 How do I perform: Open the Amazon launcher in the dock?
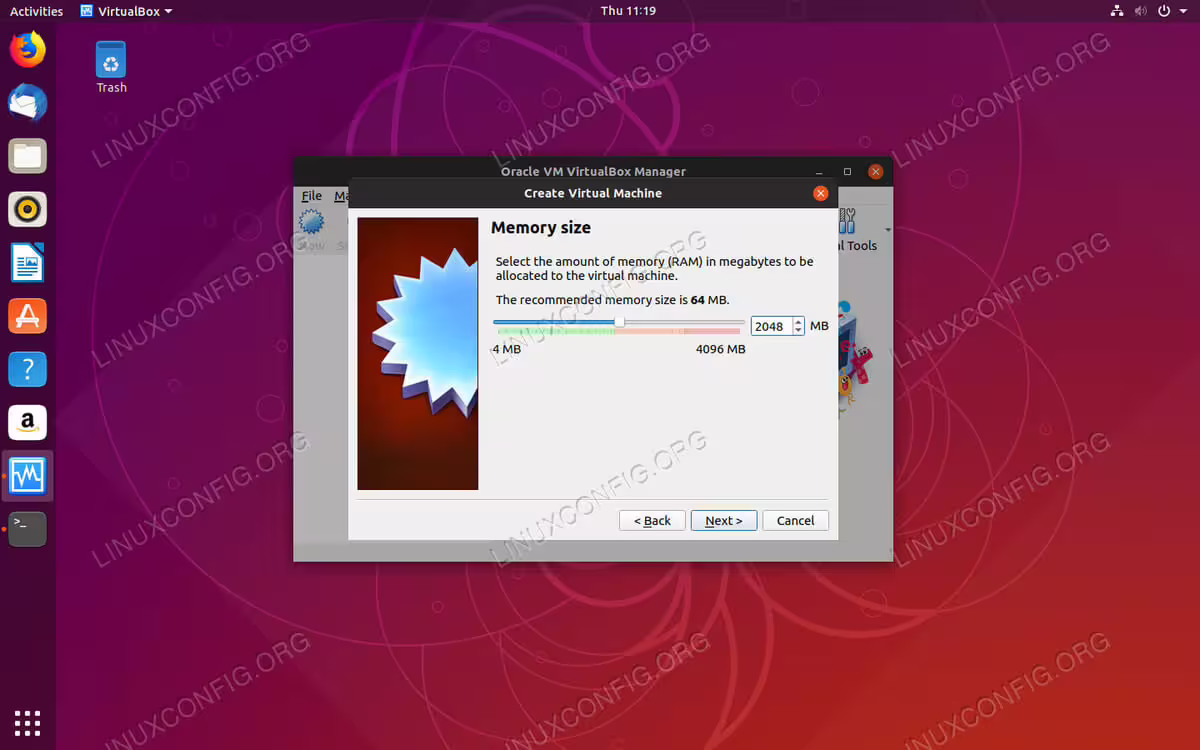(28, 422)
